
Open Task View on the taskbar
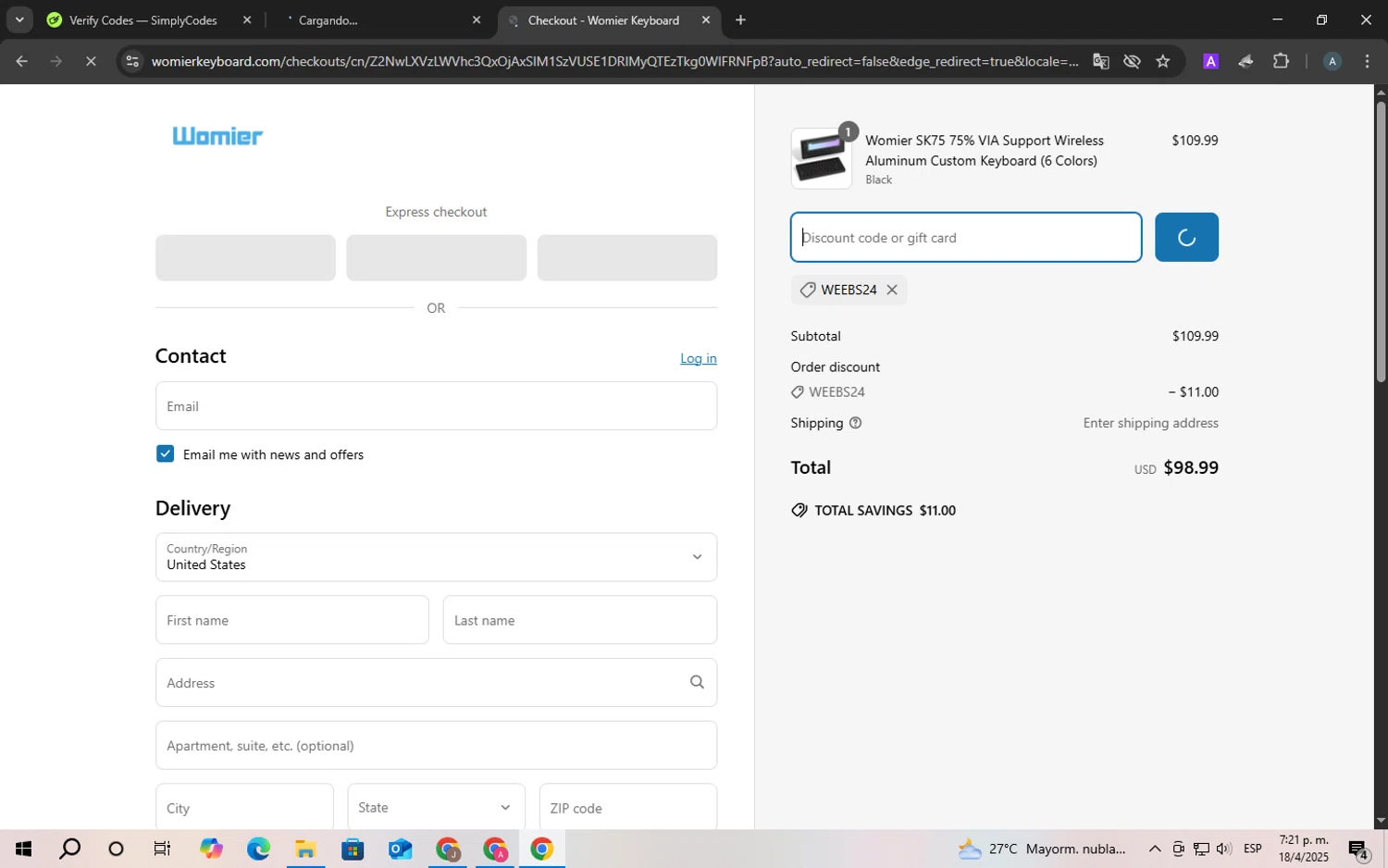[x=162, y=849]
